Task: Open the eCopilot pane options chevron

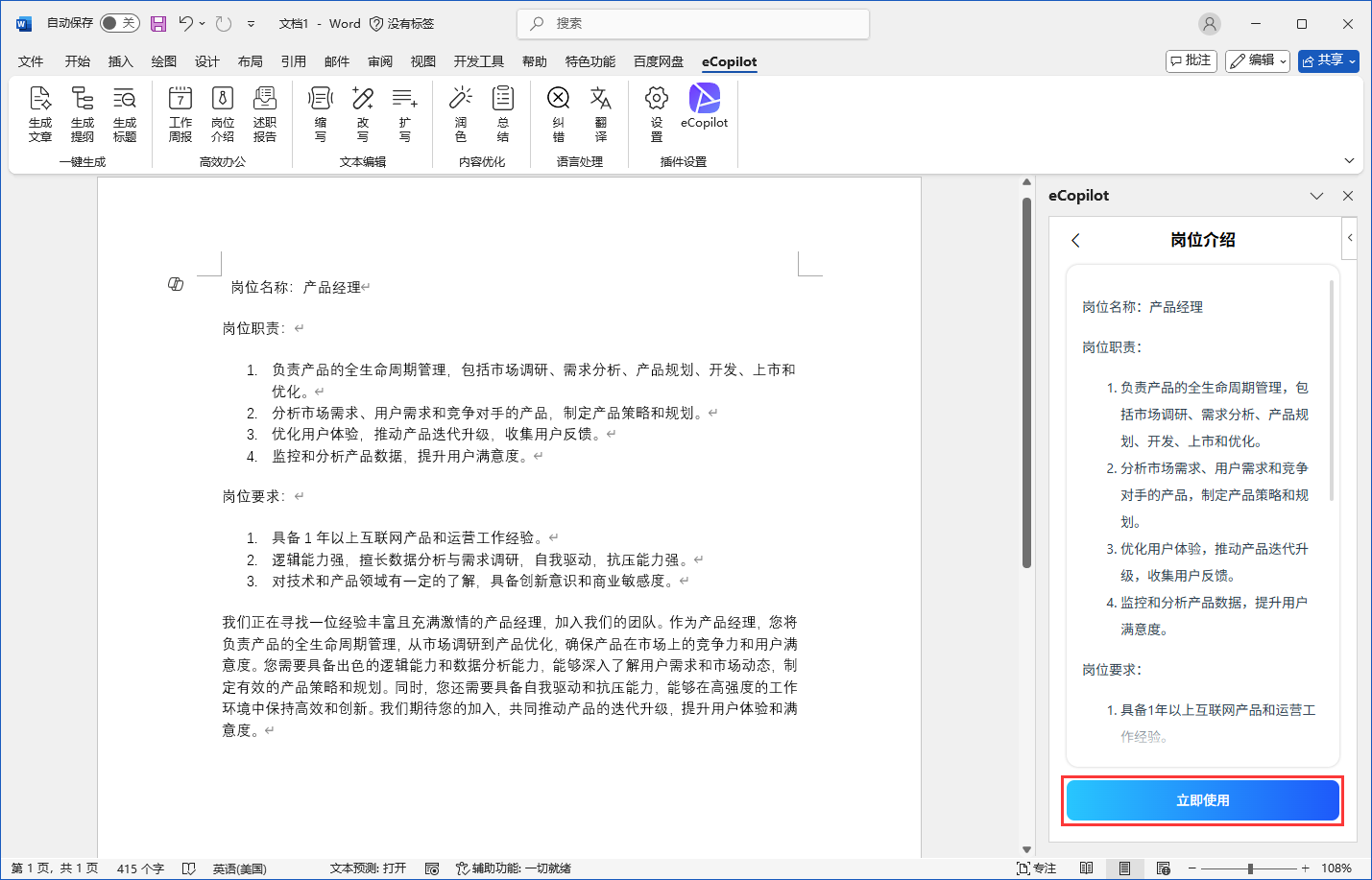Action: click(1316, 196)
